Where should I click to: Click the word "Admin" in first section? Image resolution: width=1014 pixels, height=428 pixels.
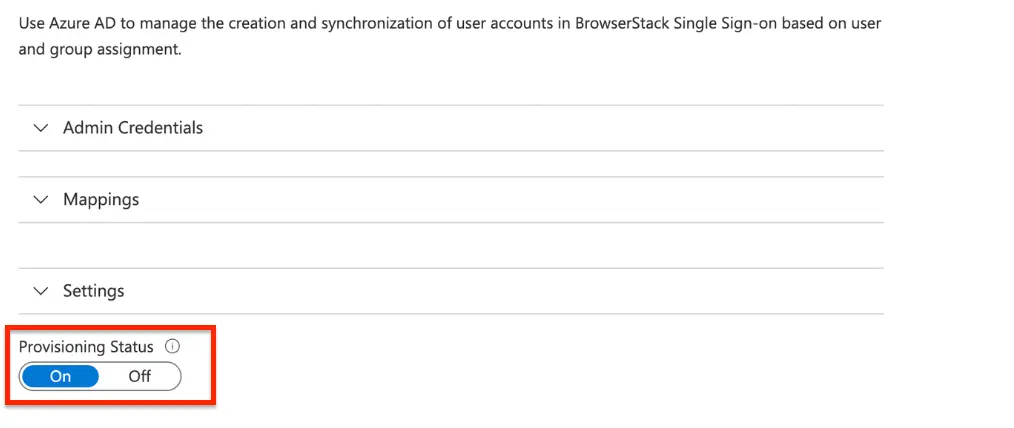coord(88,128)
